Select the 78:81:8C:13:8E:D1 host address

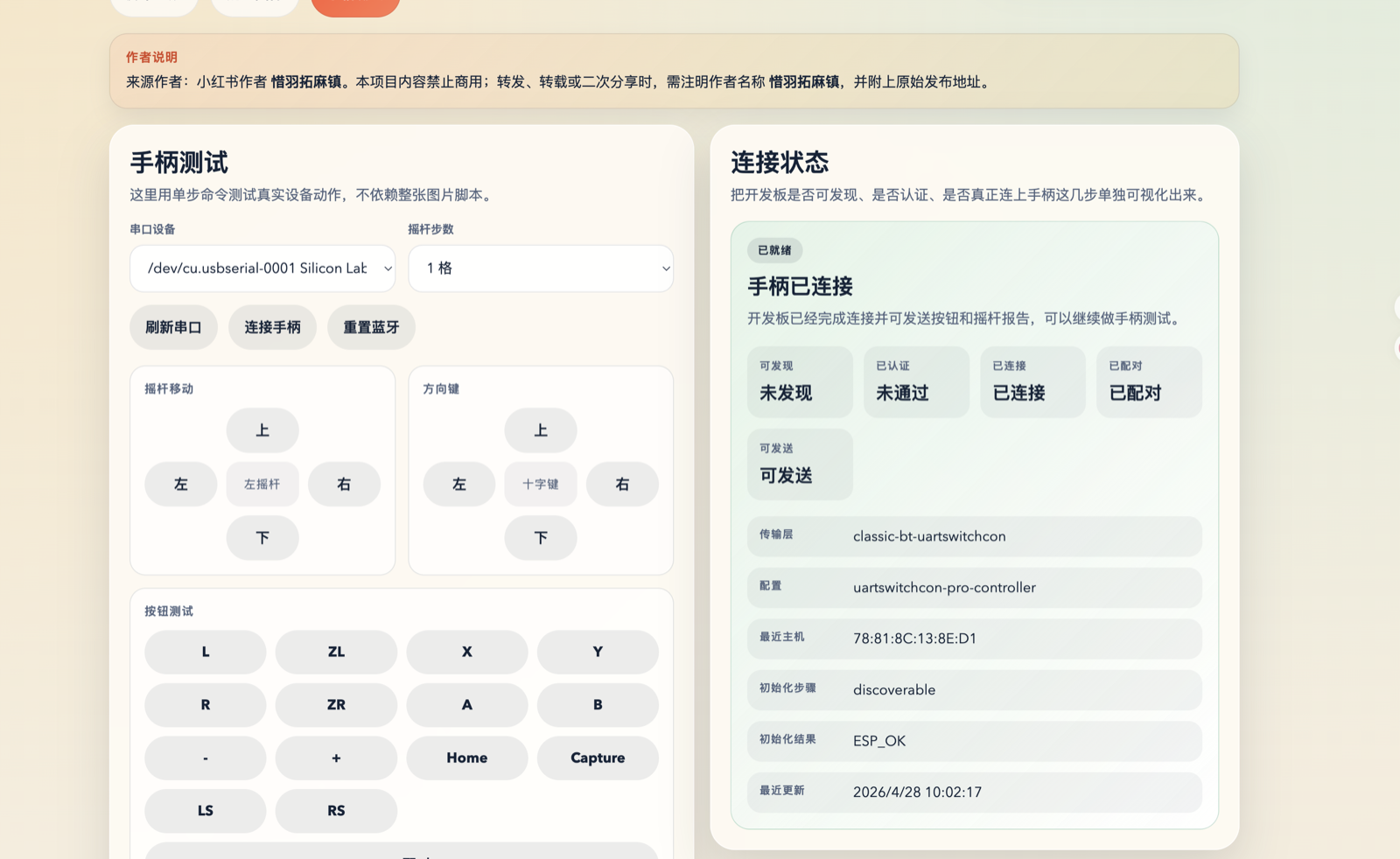point(914,639)
